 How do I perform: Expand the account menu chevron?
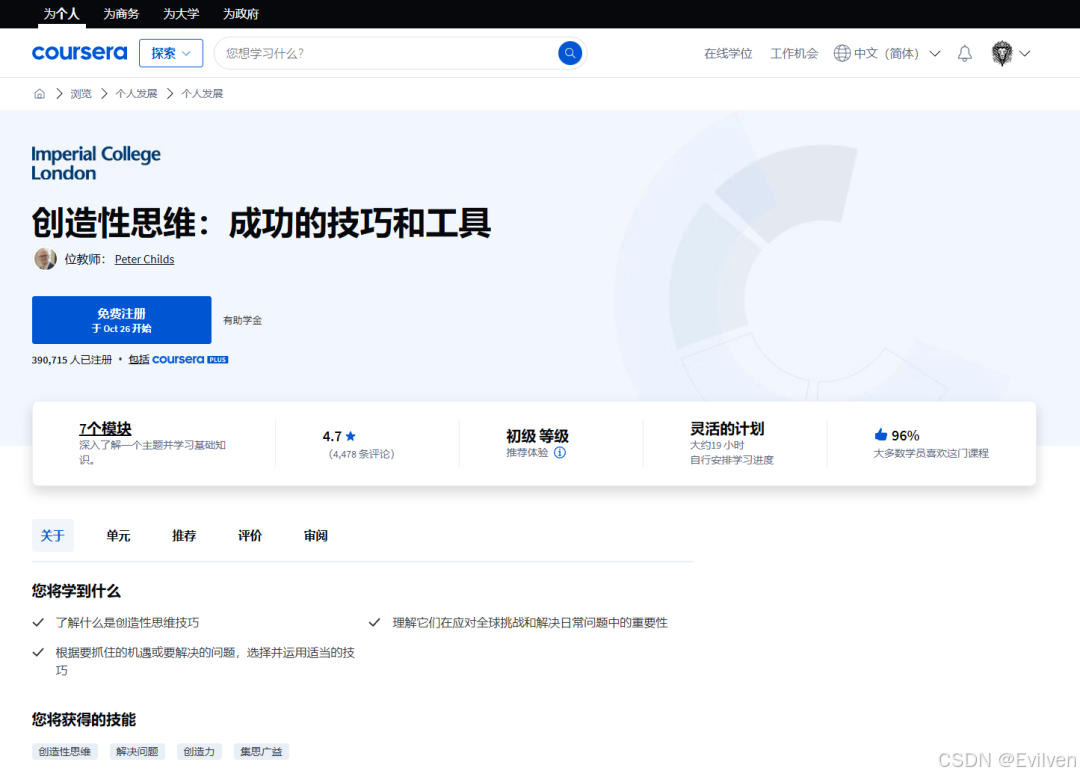pos(1025,54)
